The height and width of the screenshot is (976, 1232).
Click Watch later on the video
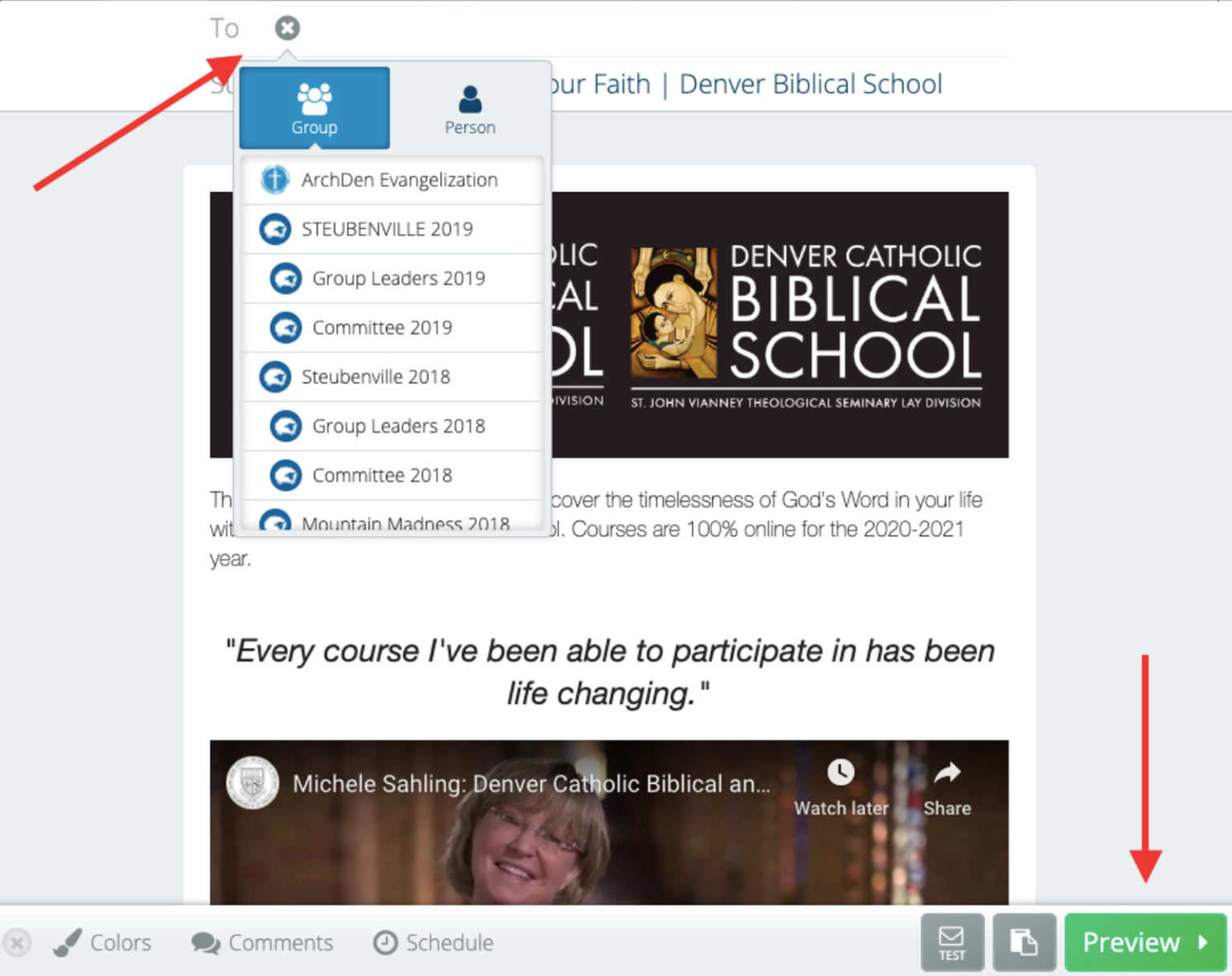(x=841, y=787)
